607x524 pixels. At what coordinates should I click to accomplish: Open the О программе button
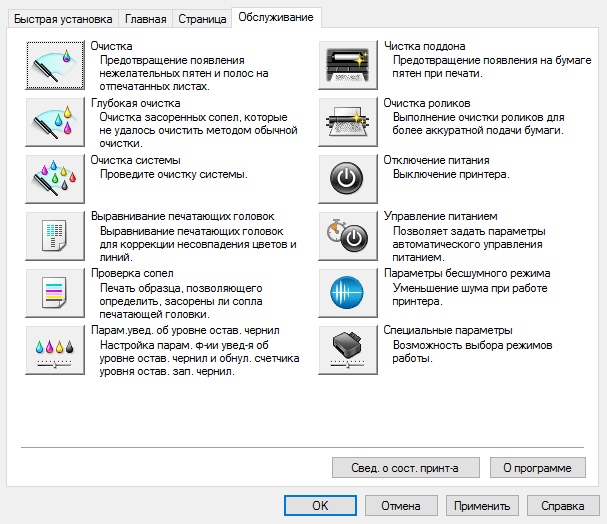[x=538, y=467]
